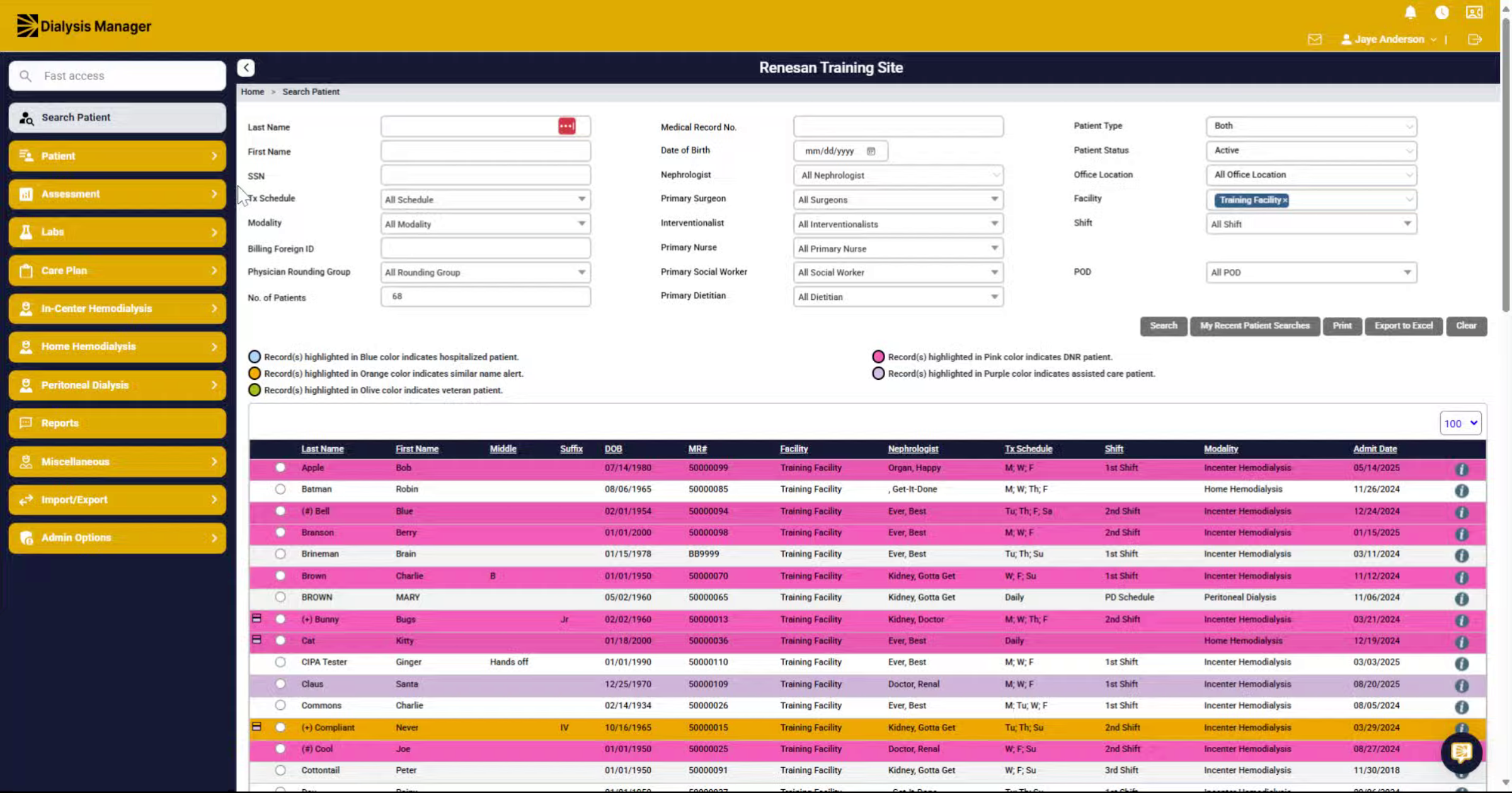The width and height of the screenshot is (1512, 793).
Task: Open the chat support bubble icon
Action: pos(1462,752)
